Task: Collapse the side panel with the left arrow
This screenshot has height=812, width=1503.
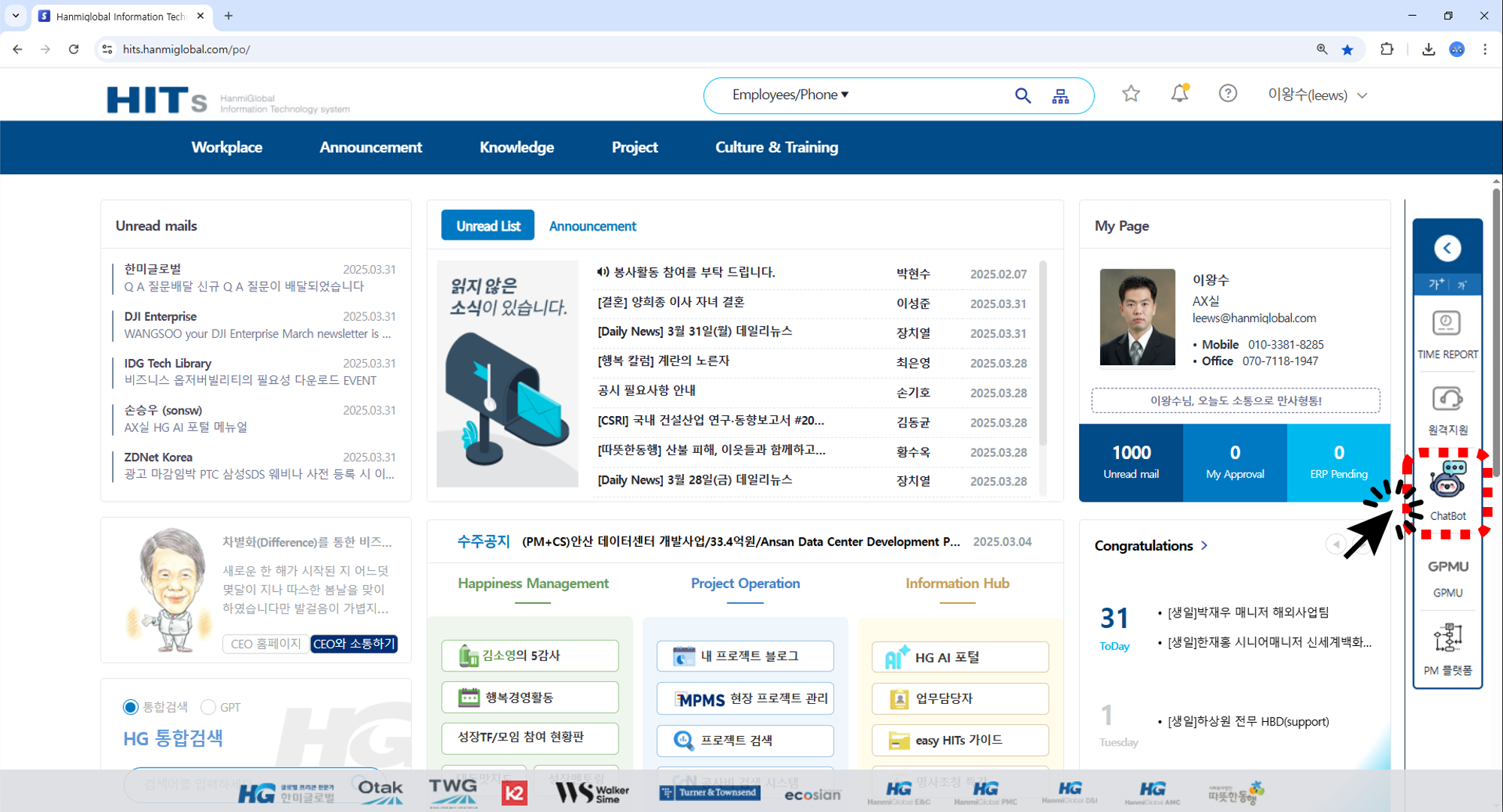Action: click(x=1447, y=248)
